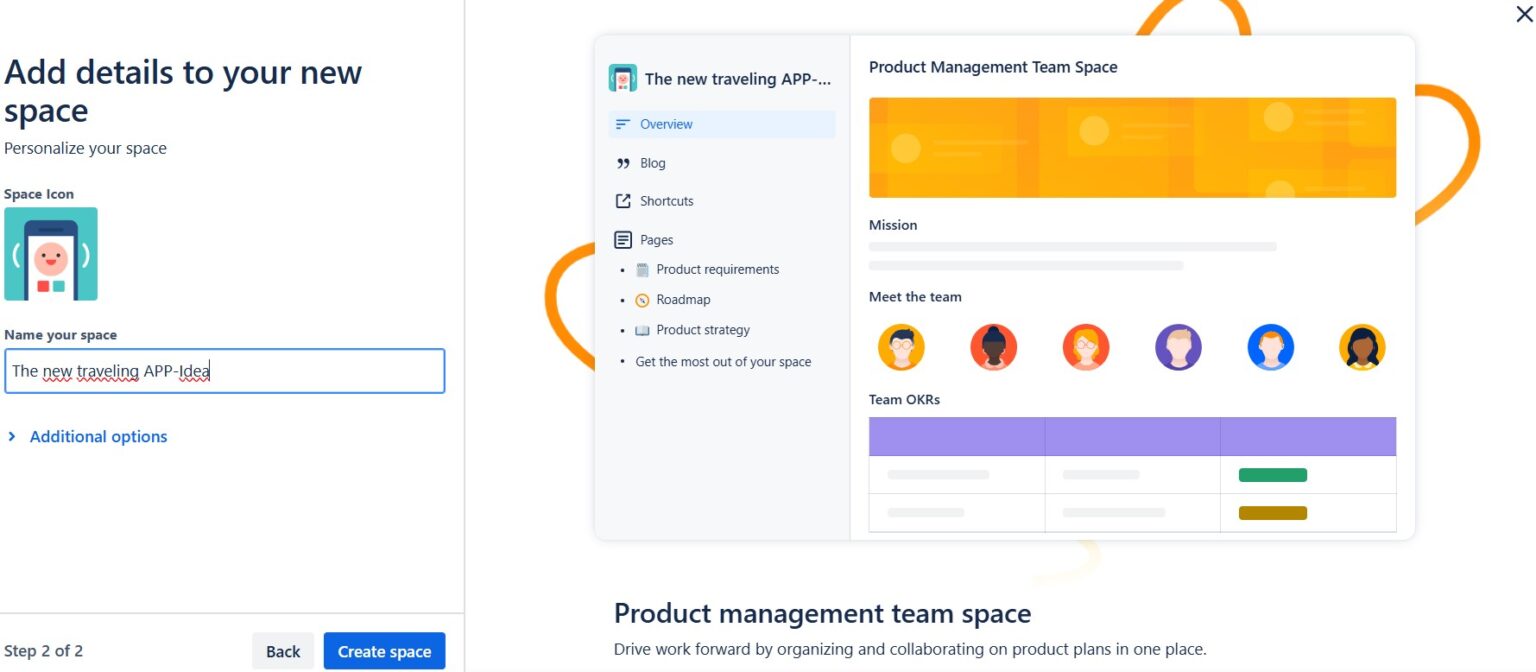Click the Roadmap compass icon
1536x672 pixels.
click(642, 300)
